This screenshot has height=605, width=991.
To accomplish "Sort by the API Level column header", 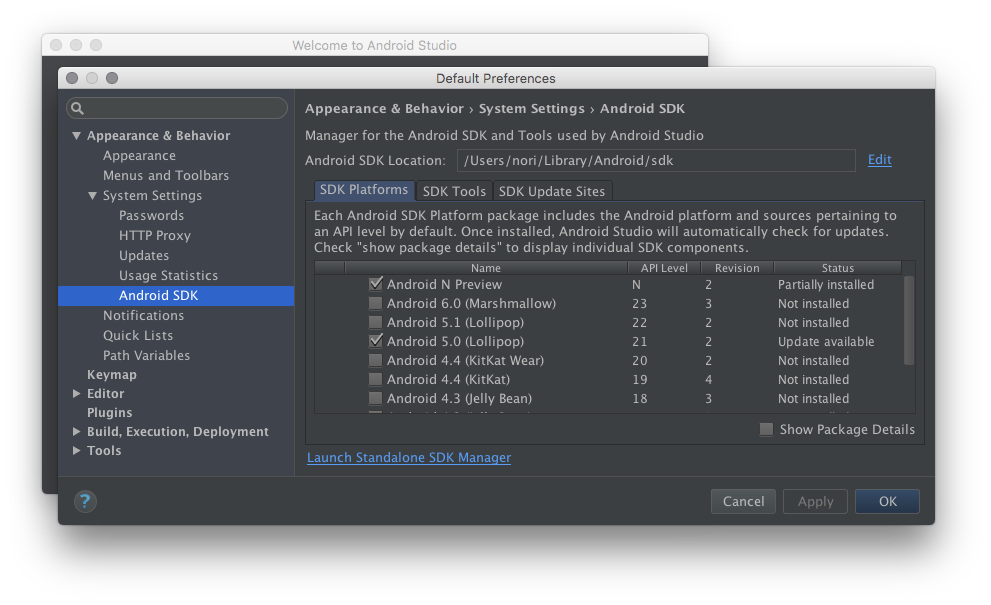I will click(x=664, y=268).
